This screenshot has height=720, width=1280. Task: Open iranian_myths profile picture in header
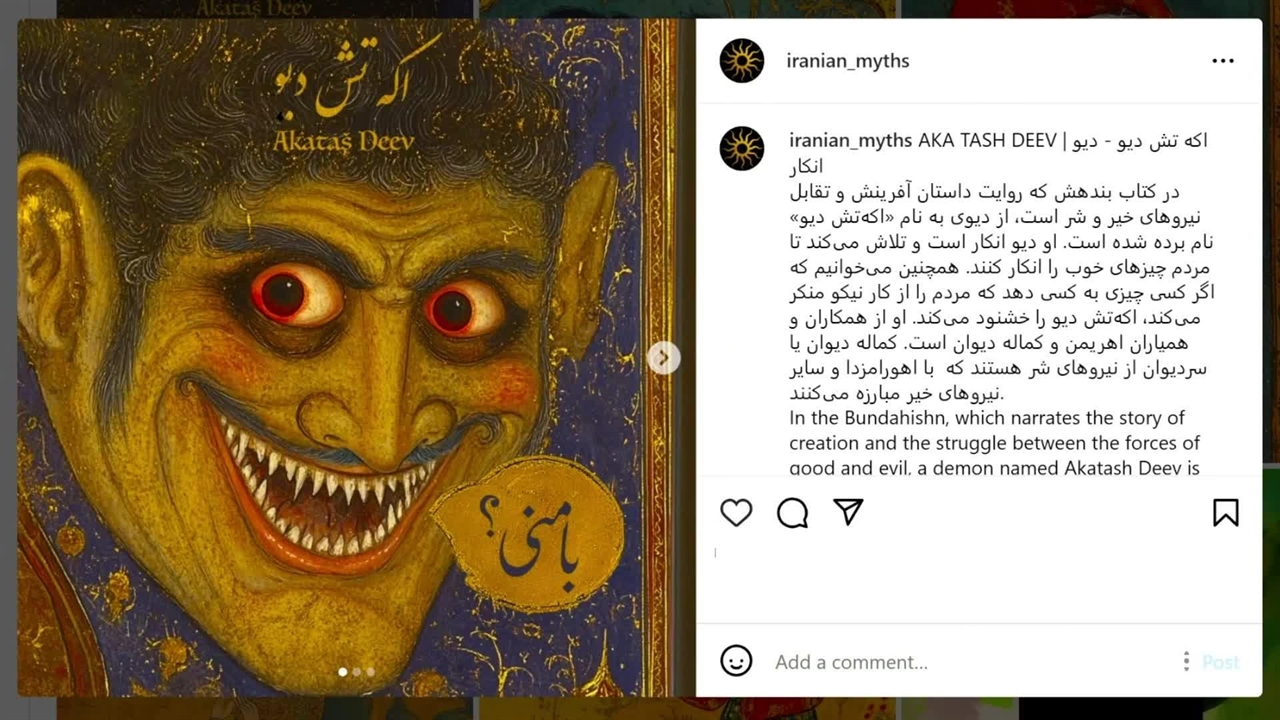tap(742, 61)
